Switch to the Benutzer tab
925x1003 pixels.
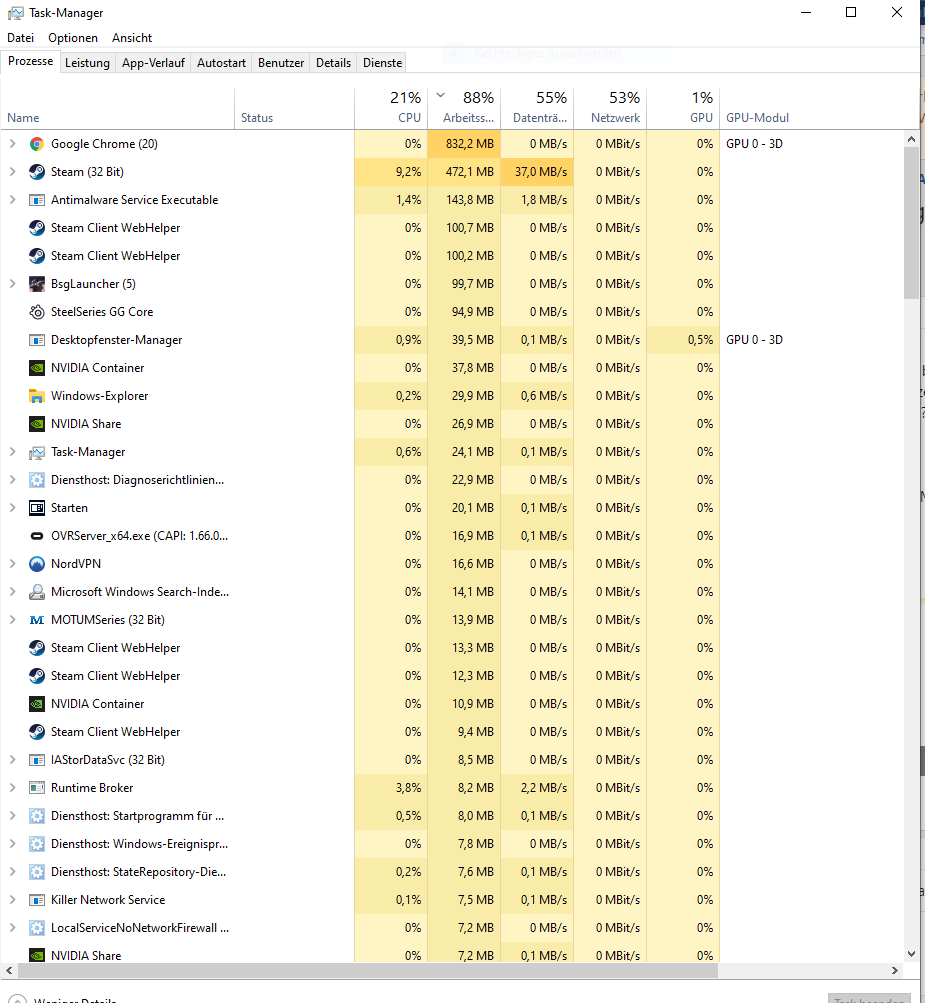pos(281,63)
